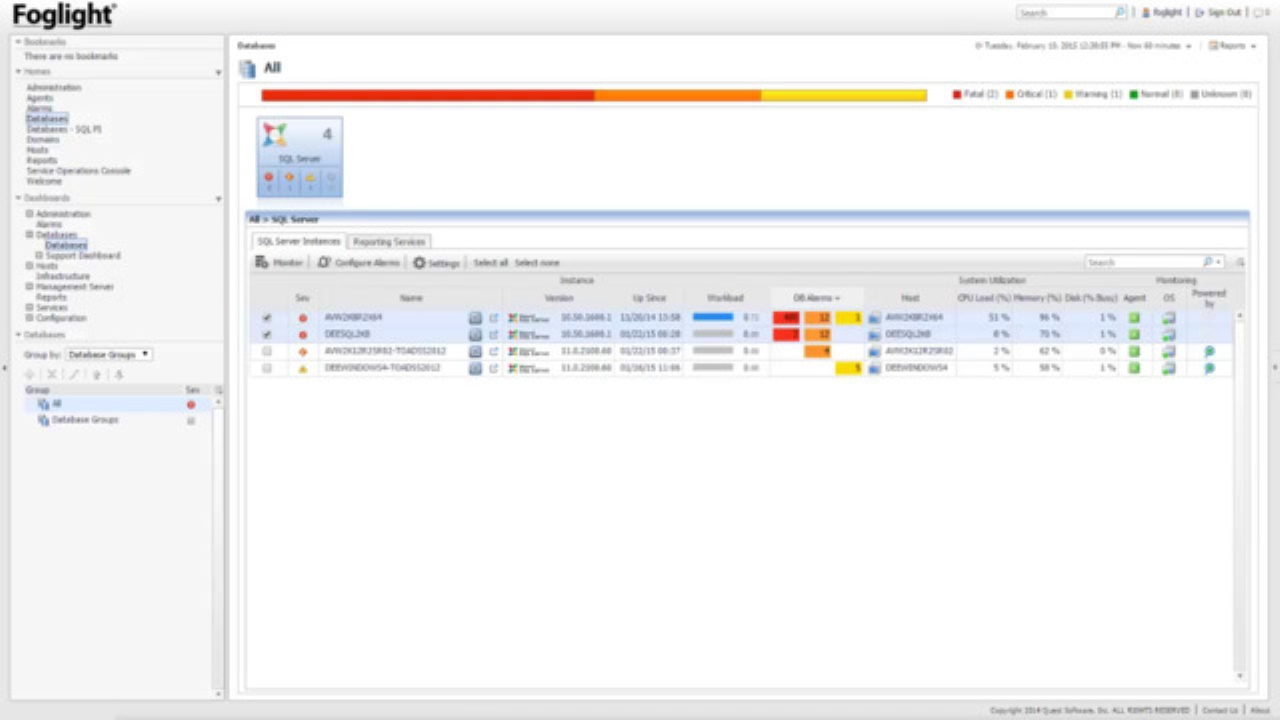Click Powered by icon for DEEWINDOWS4-TOADSS2012
Screen dimensions: 1280x720
click(1208, 368)
